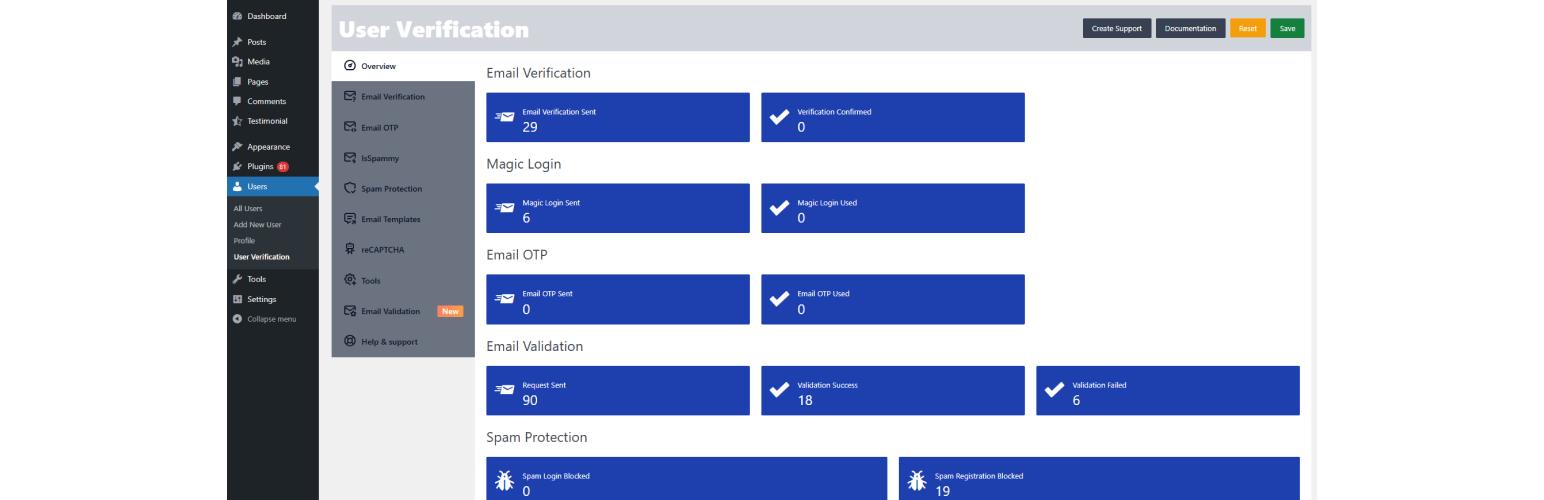Image resolution: width=1544 pixels, height=500 pixels.
Task: Click the 'Email Validation' section heading
Action: [x=535, y=346]
